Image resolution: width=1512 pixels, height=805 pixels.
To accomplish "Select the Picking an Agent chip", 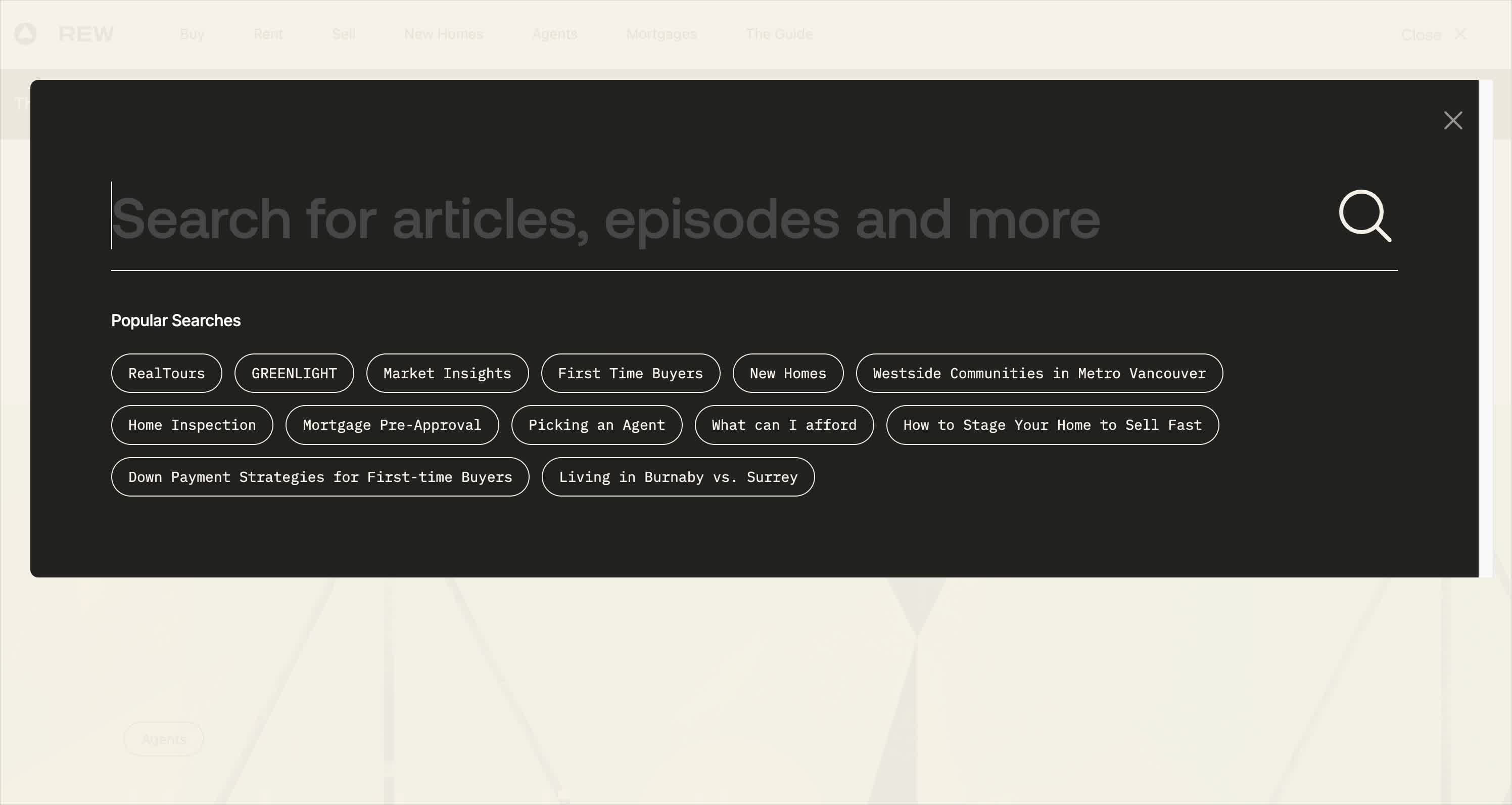I will coord(596,425).
